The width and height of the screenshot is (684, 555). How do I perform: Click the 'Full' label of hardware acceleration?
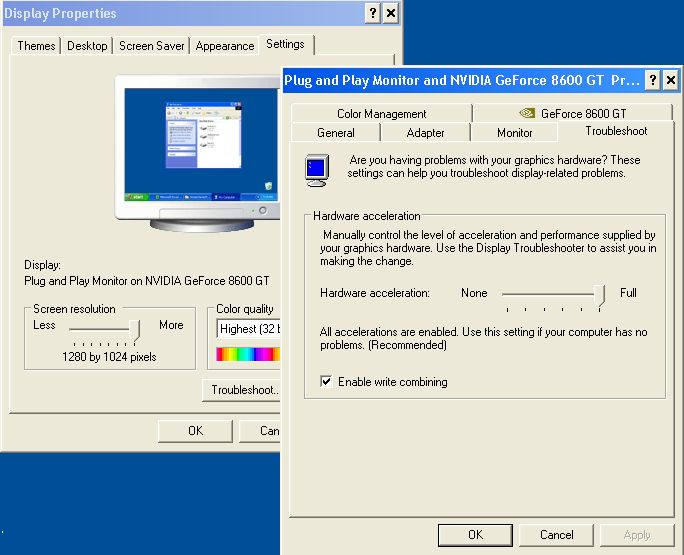click(x=628, y=293)
